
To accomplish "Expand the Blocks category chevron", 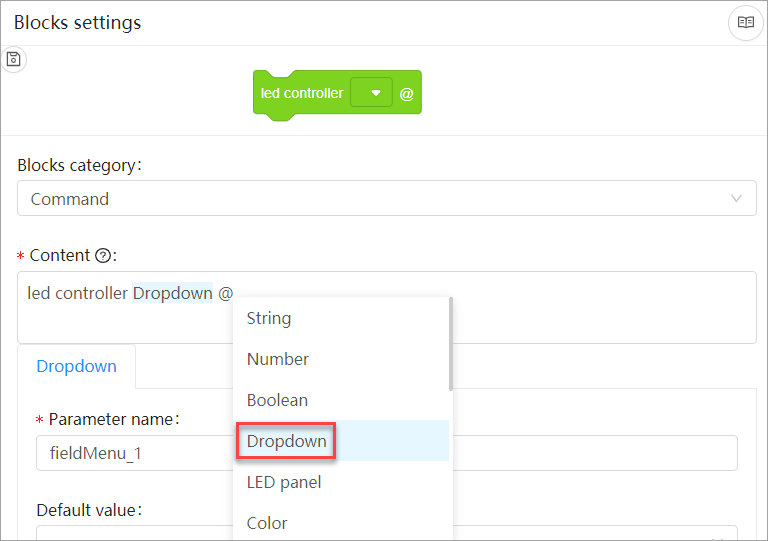I will tap(737, 198).
